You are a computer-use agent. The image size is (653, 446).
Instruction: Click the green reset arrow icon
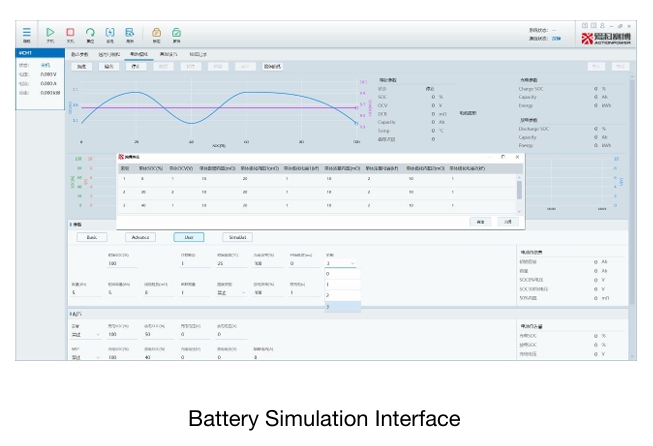tap(90, 32)
